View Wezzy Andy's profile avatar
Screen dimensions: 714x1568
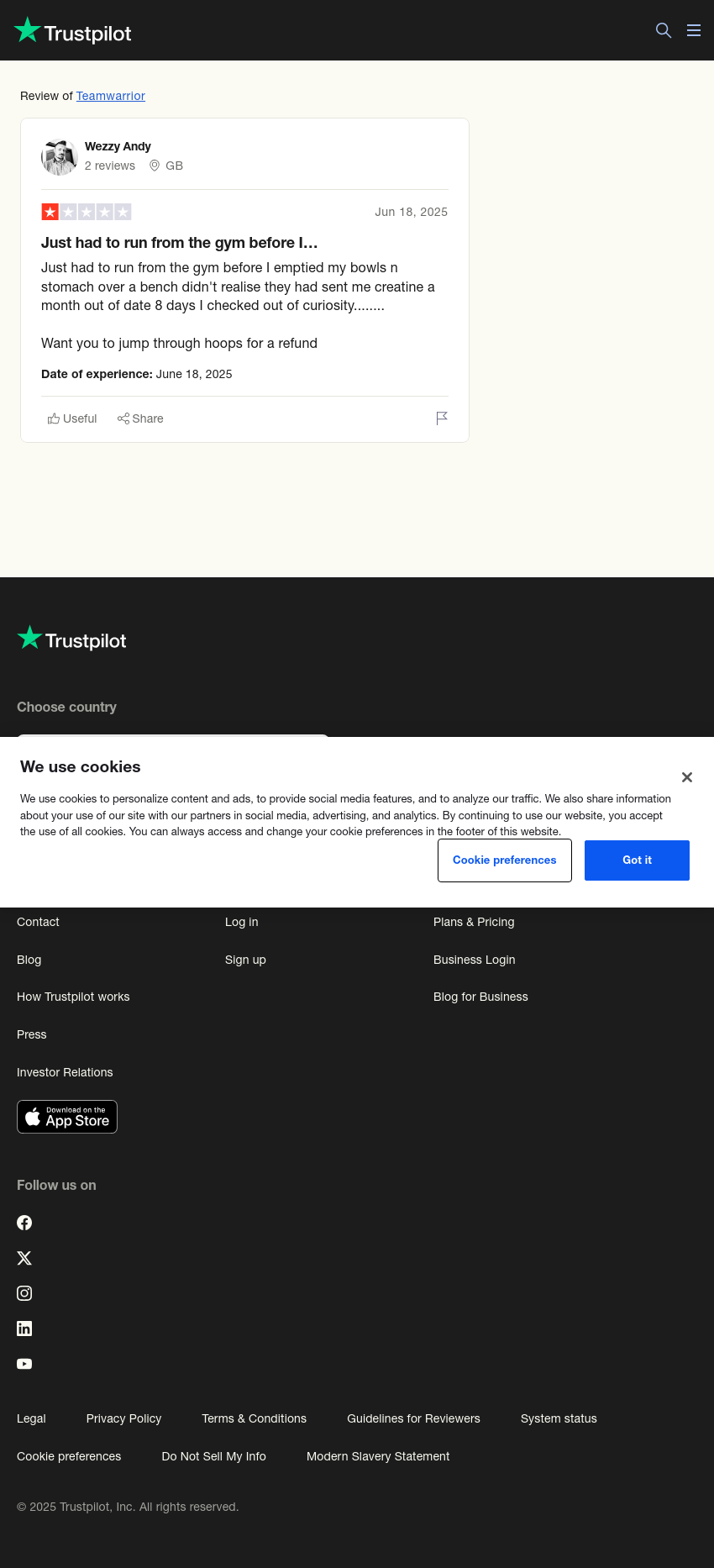tap(60, 156)
